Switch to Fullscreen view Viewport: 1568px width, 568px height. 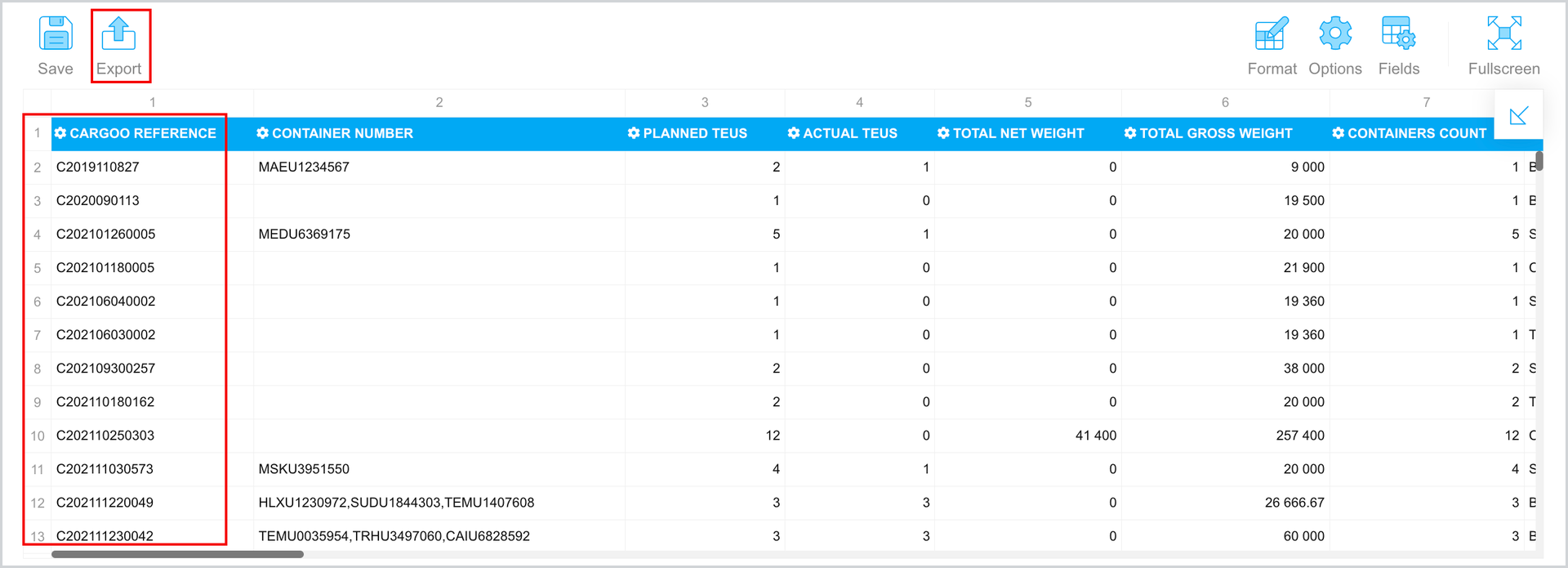click(x=1504, y=46)
